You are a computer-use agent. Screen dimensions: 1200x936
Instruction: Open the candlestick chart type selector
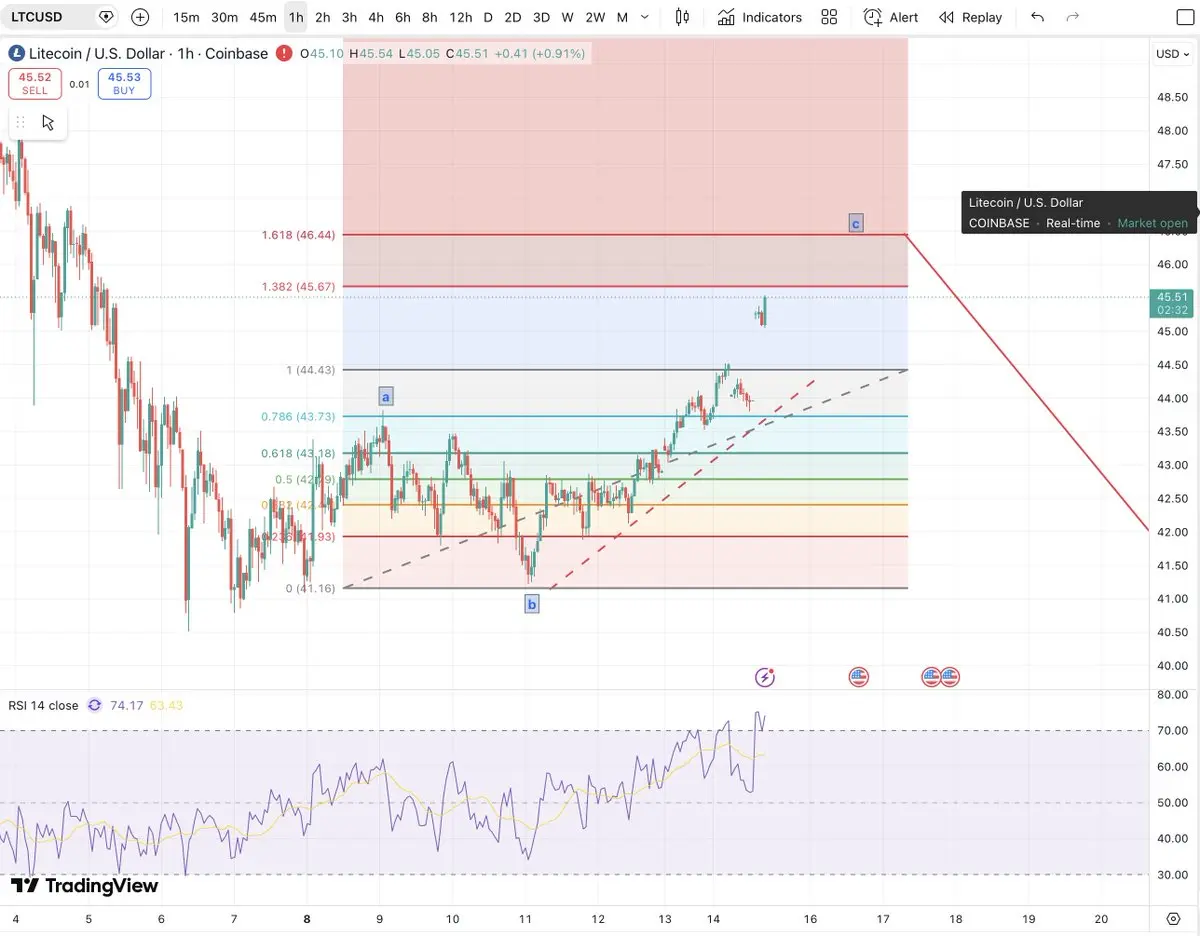682,17
